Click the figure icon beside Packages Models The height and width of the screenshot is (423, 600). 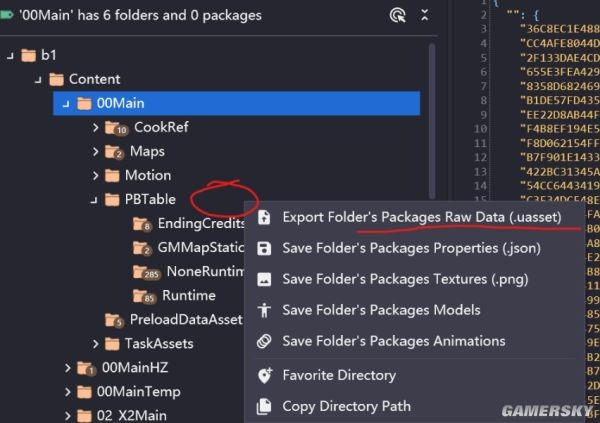pos(264,310)
